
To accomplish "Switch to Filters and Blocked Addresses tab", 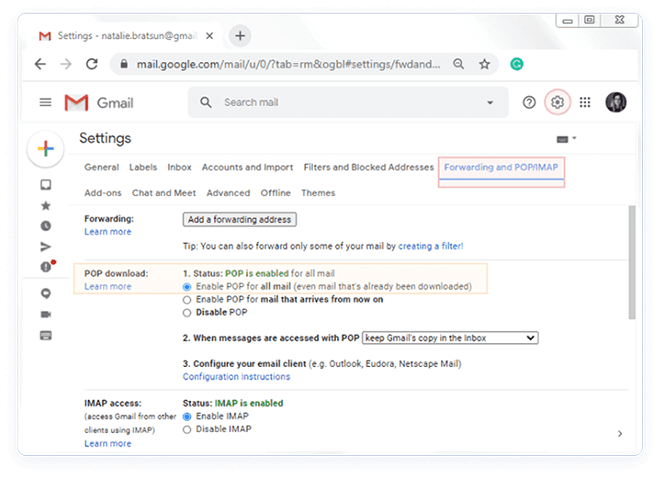I will click(x=368, y=167).
